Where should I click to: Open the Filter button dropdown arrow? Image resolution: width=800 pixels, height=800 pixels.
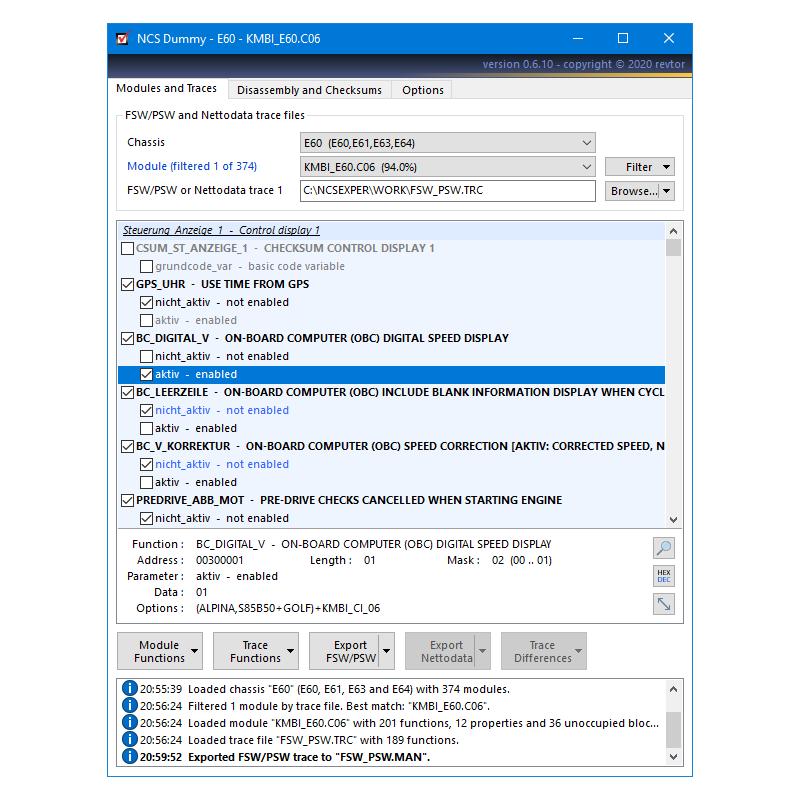pos(666,167)
